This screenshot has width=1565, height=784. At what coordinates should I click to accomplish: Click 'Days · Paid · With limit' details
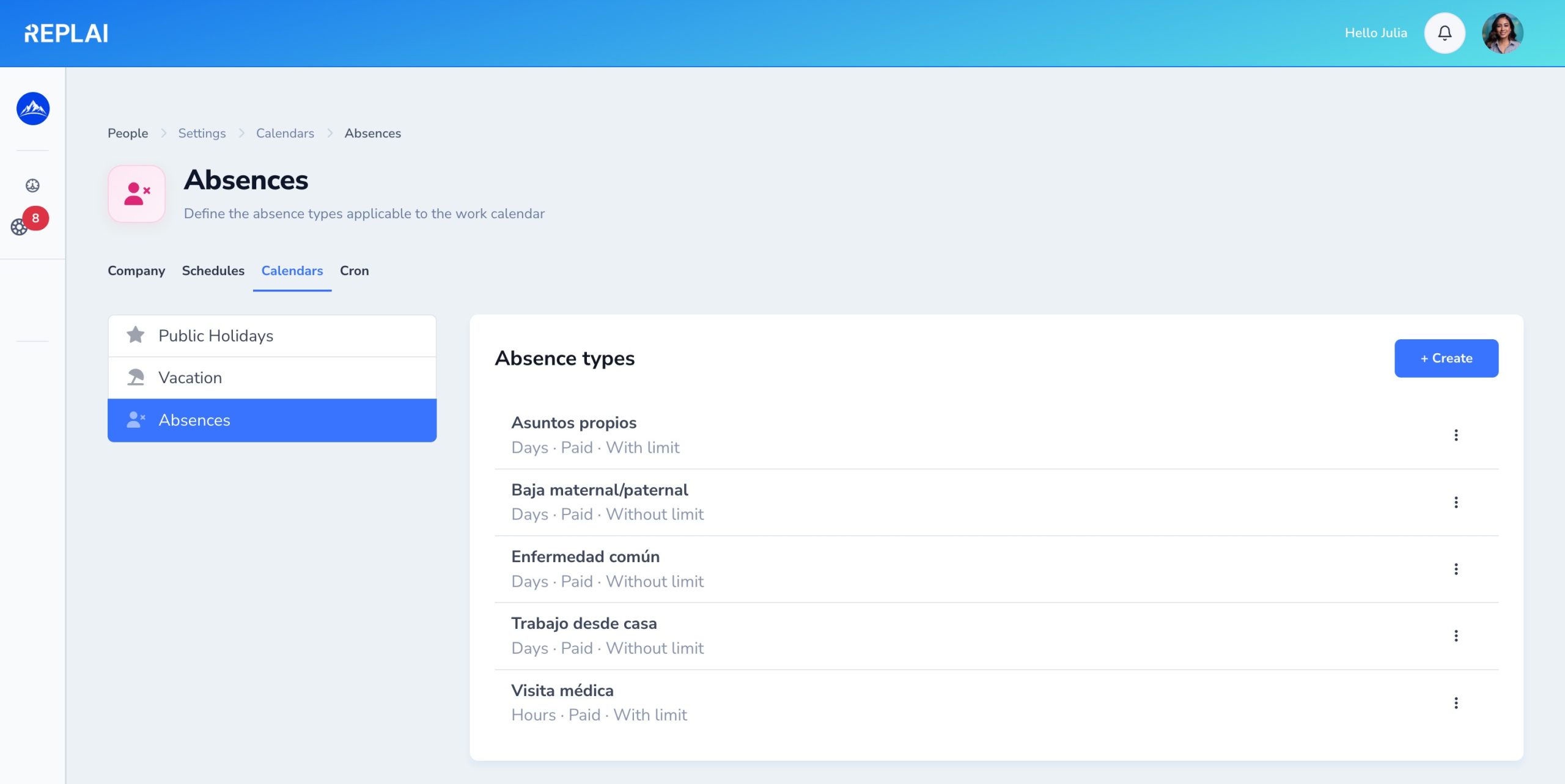pyautogui.click(x=595, y=448)
